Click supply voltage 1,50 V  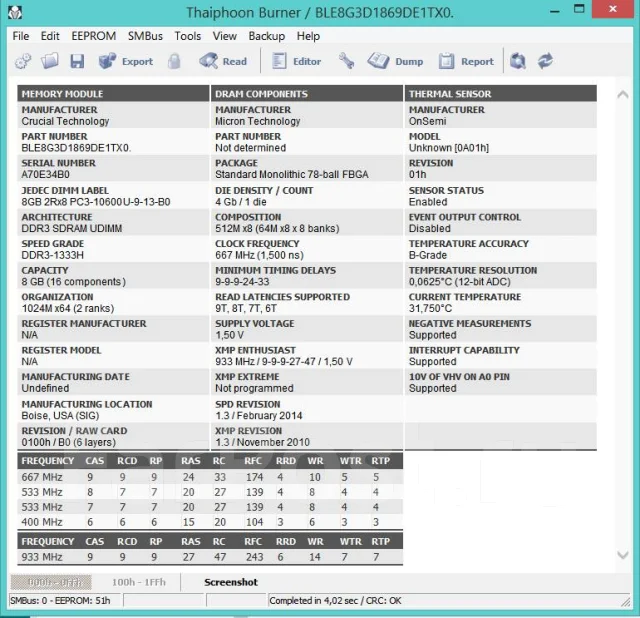coord(229,335)
